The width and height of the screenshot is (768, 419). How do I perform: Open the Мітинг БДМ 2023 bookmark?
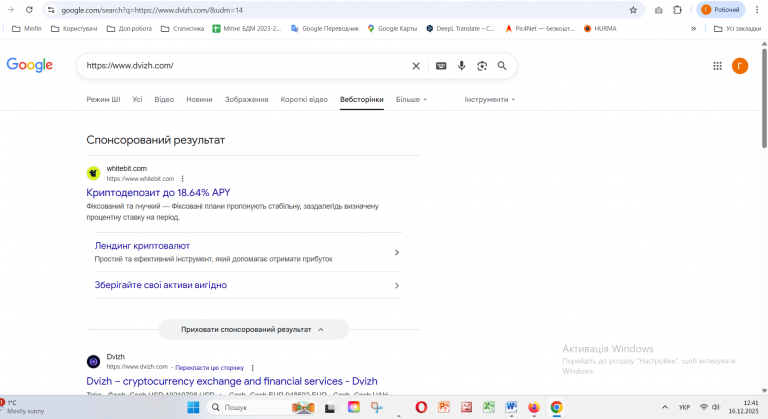(x=247, y=28)
